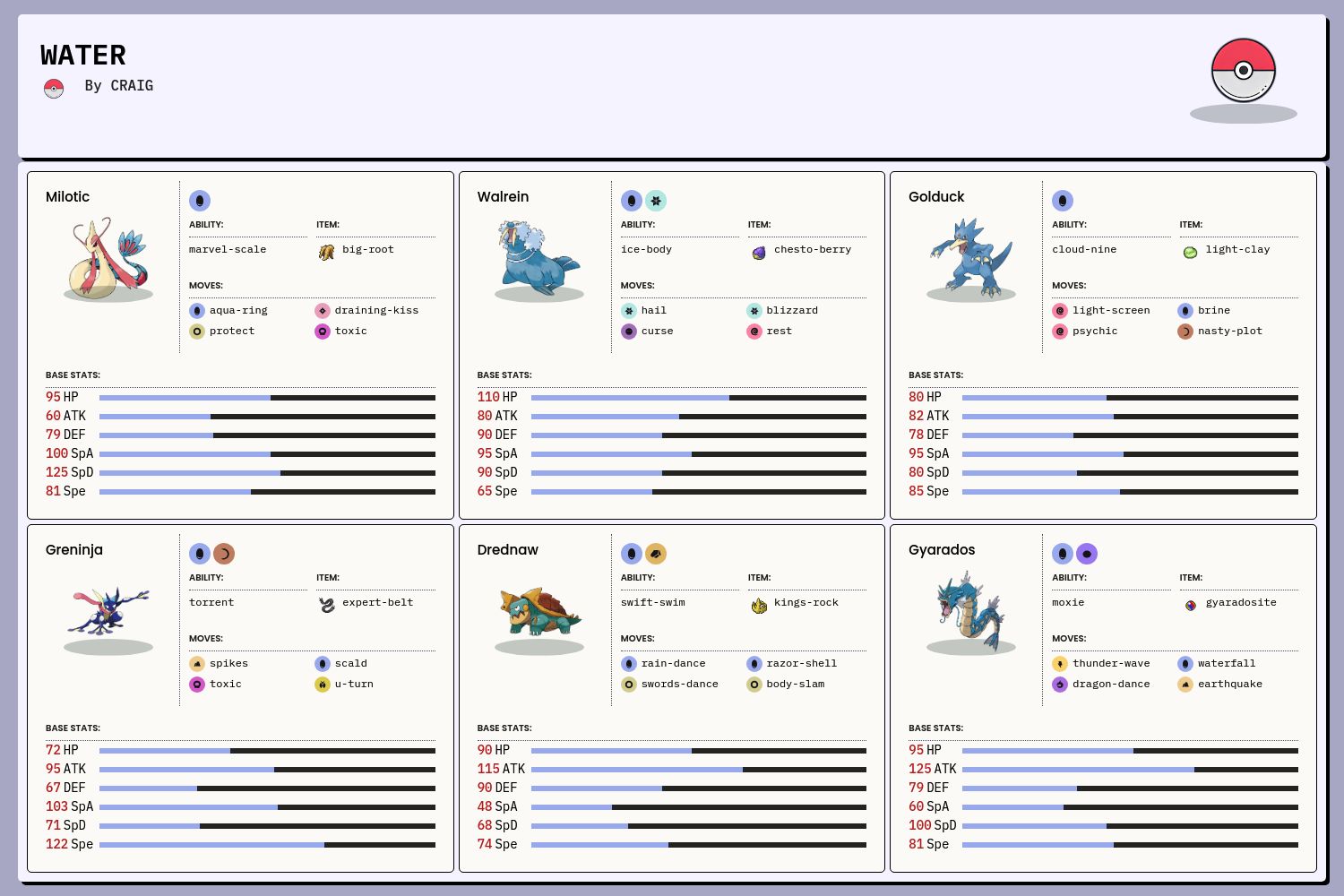Click the small Pokeball beside By CRAIG
Screen dimensions: 1344x896
click(54, 88)
